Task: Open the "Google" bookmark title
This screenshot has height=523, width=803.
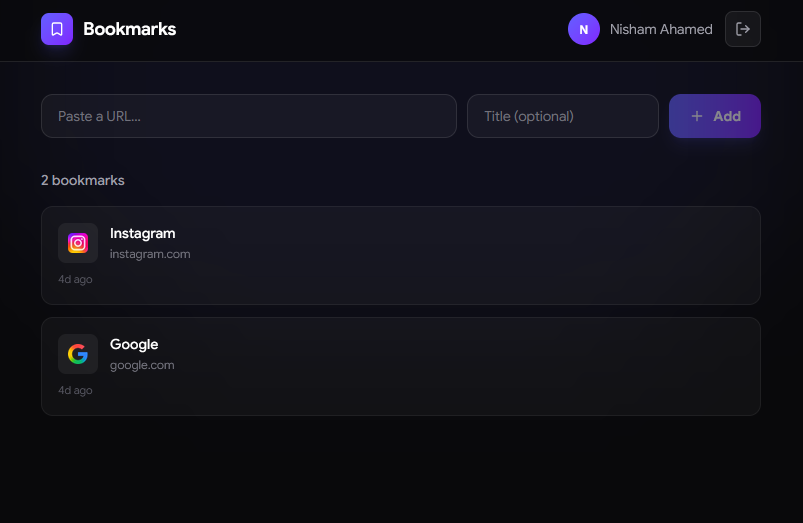Action: 134,344
